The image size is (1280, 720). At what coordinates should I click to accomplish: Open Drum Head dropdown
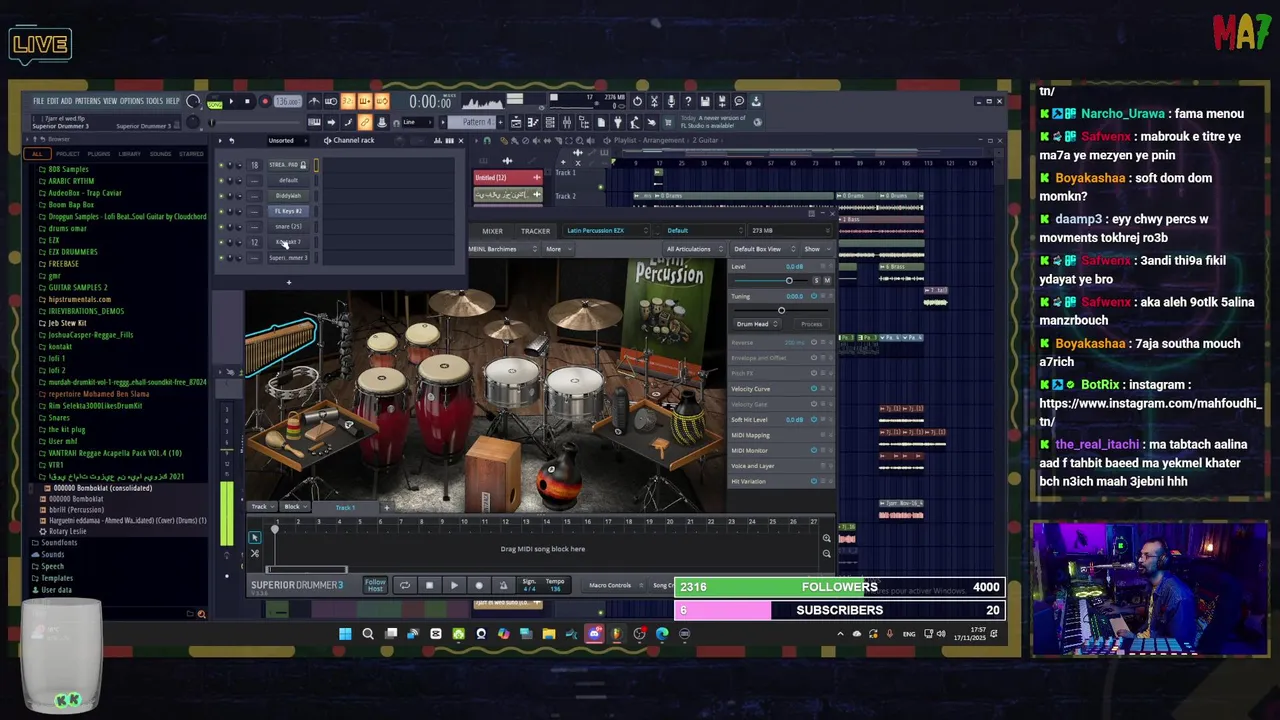pos(757,324)
